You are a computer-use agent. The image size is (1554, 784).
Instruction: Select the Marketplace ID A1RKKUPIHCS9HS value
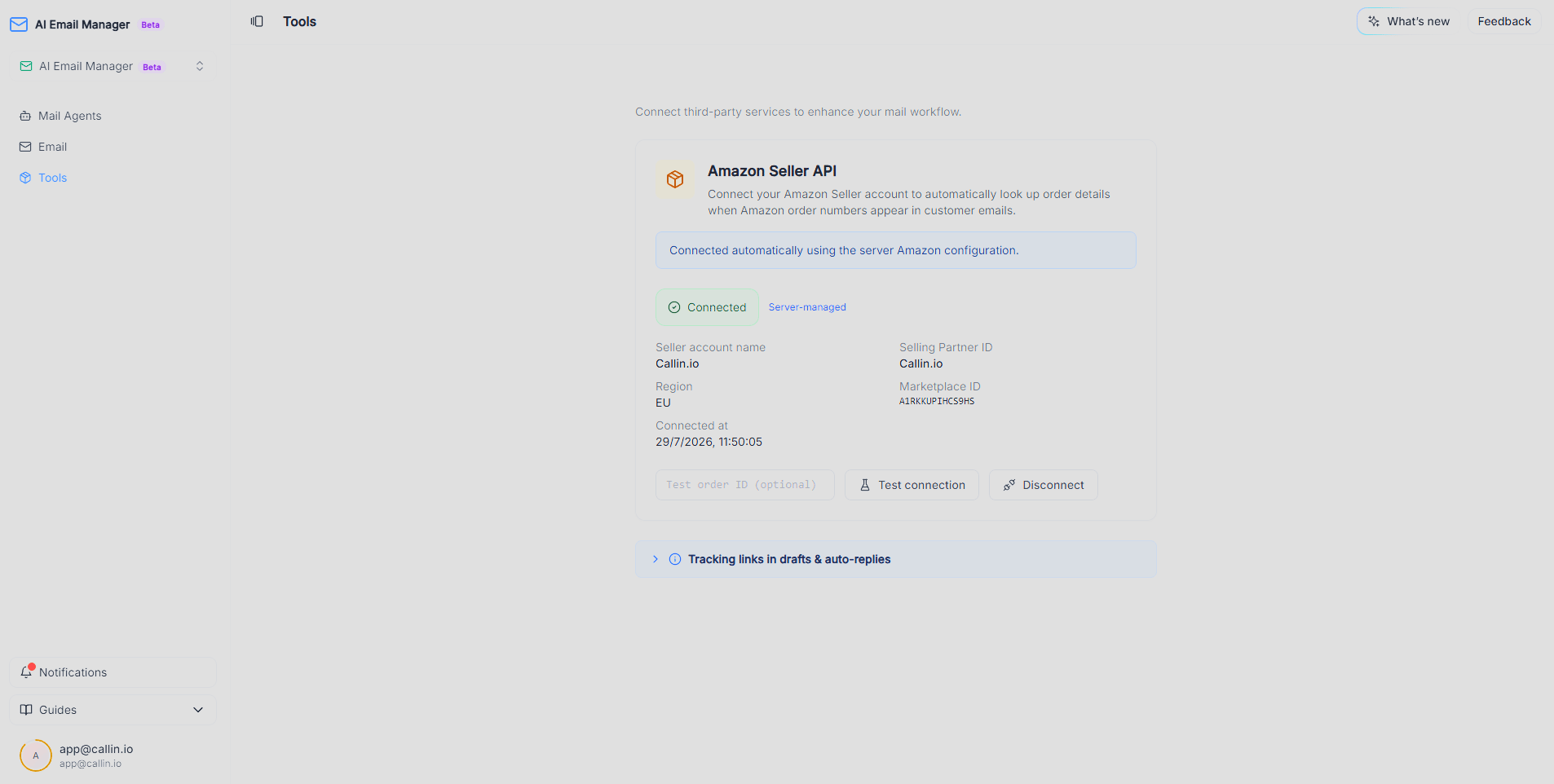[937, 401]
